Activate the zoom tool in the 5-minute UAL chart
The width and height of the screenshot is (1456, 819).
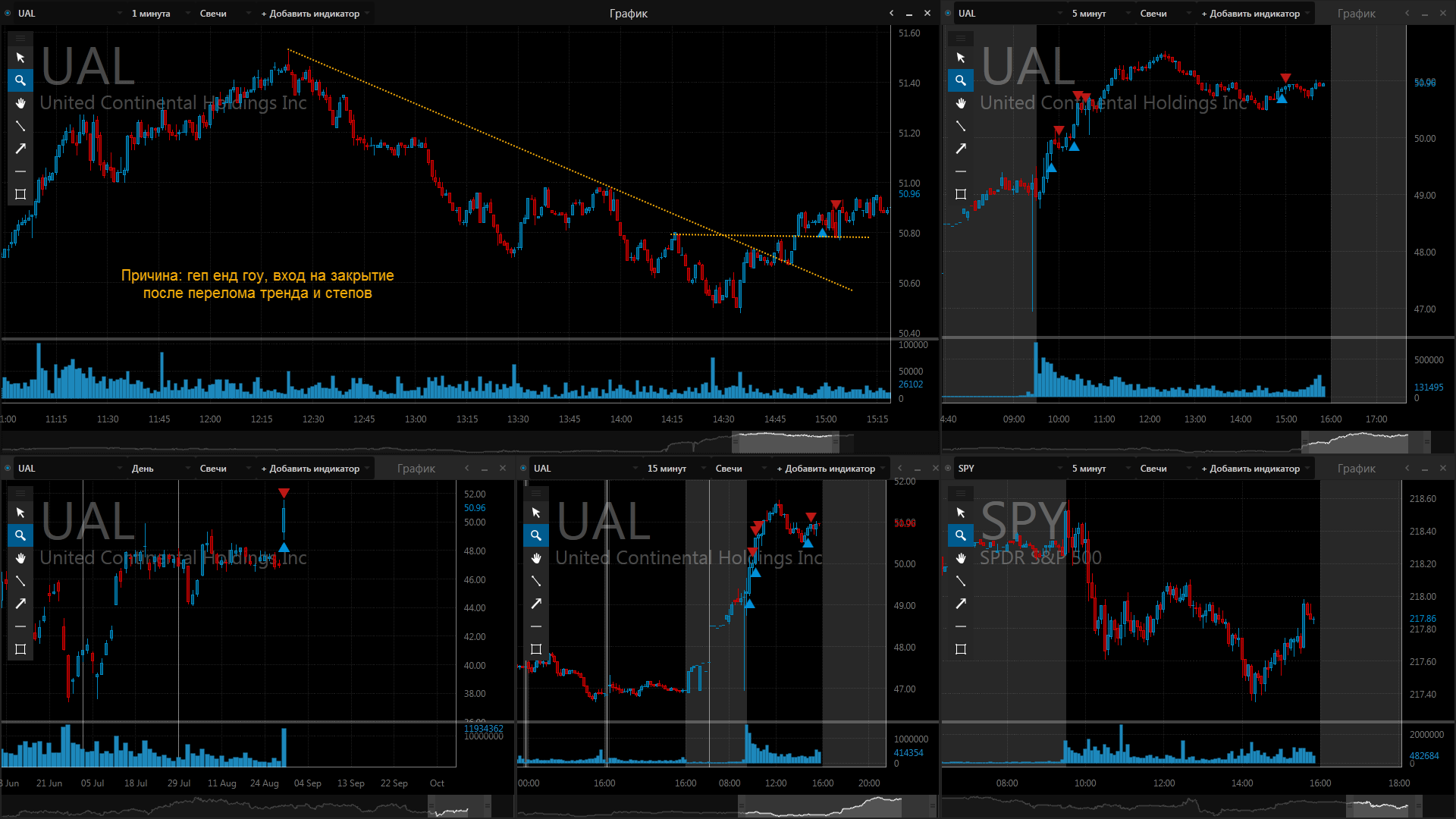[x=961, y=80]
